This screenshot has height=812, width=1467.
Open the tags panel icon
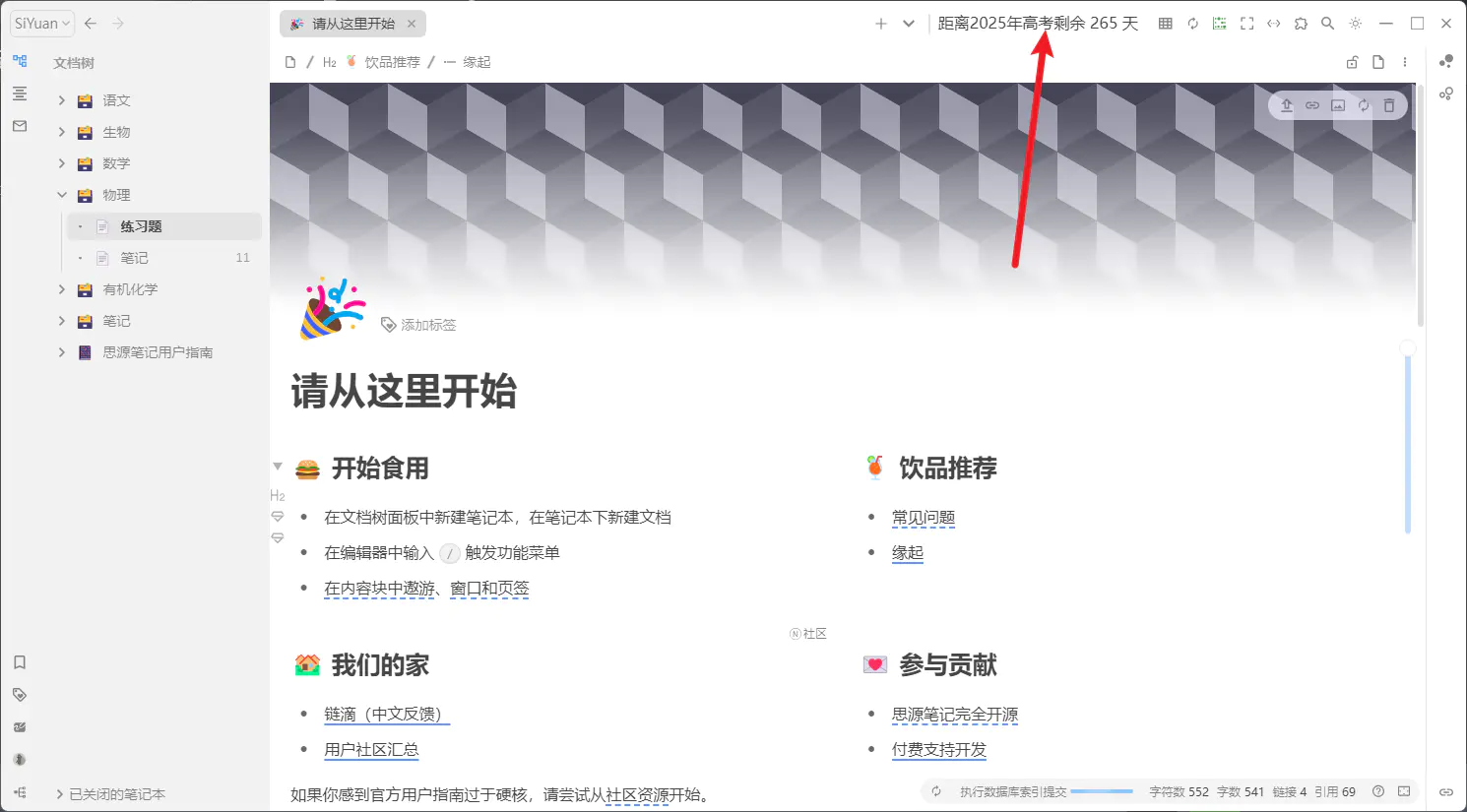(x=20, y=695)
